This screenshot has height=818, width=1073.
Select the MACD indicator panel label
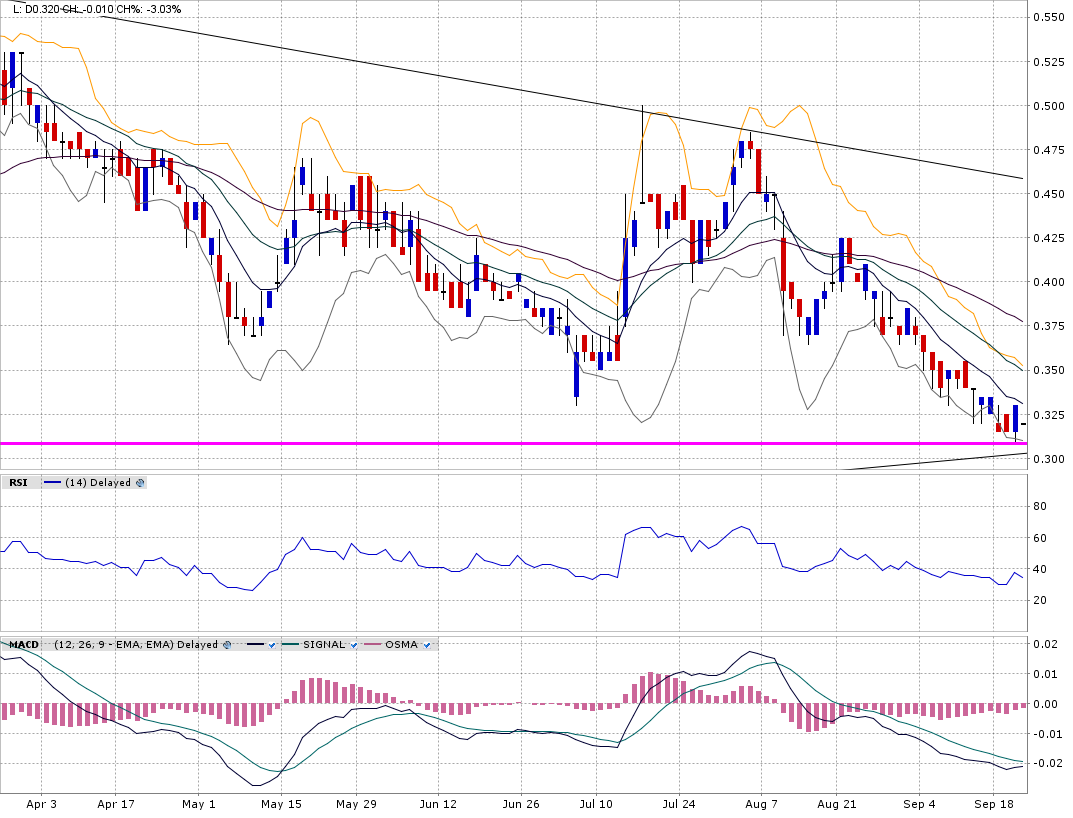23,645
